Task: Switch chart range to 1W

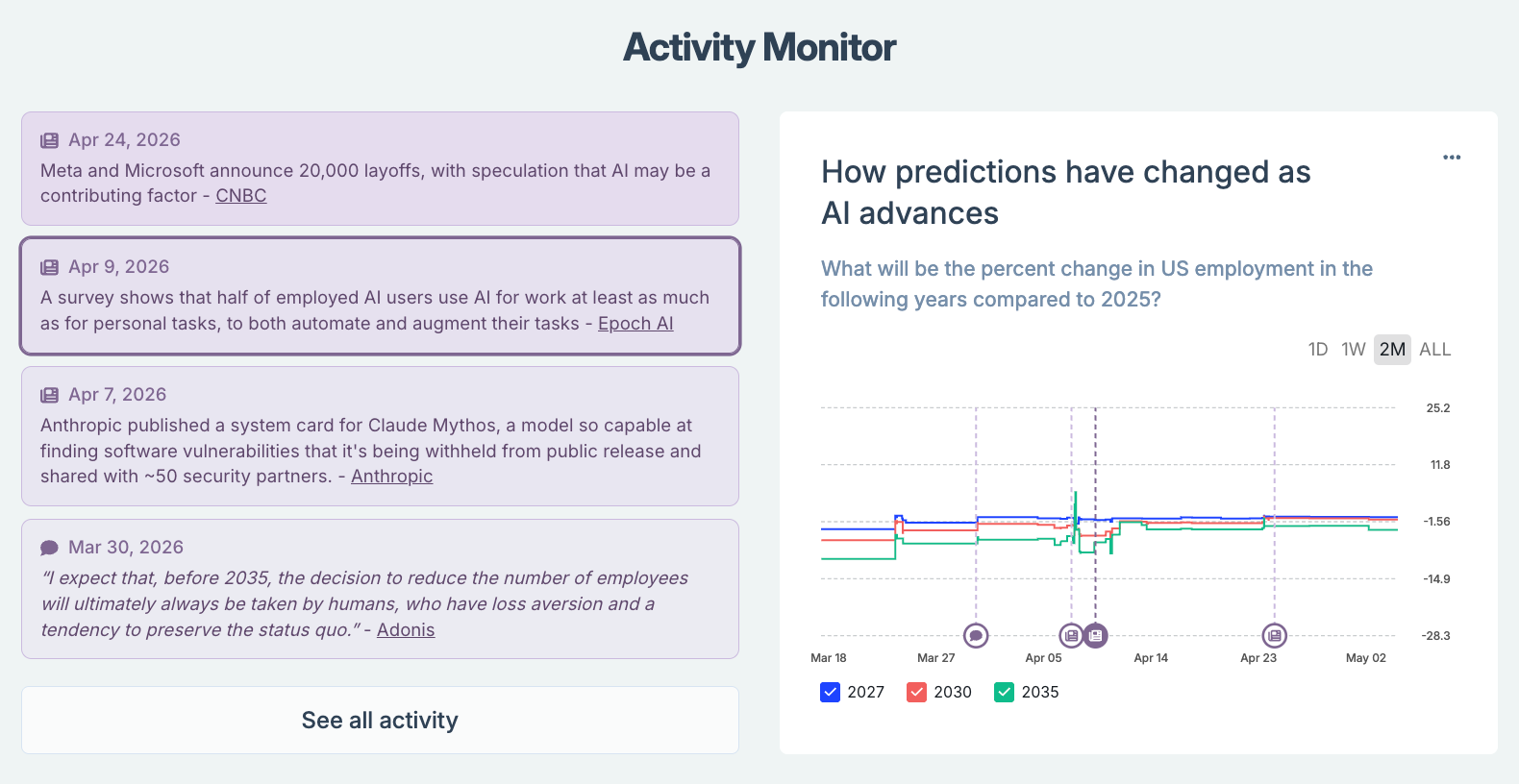Action: pos(1354,350)
